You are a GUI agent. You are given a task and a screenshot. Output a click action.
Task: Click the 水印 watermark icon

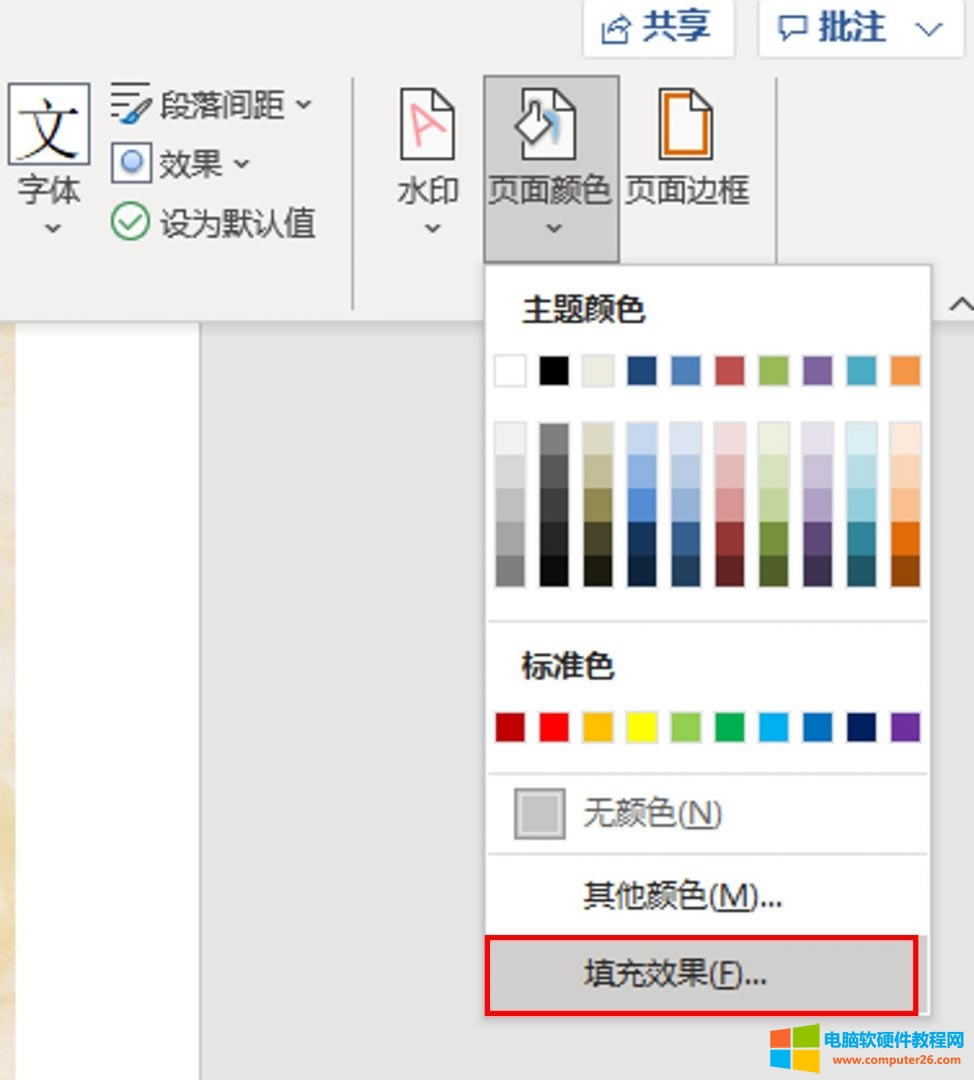point(427,124)
